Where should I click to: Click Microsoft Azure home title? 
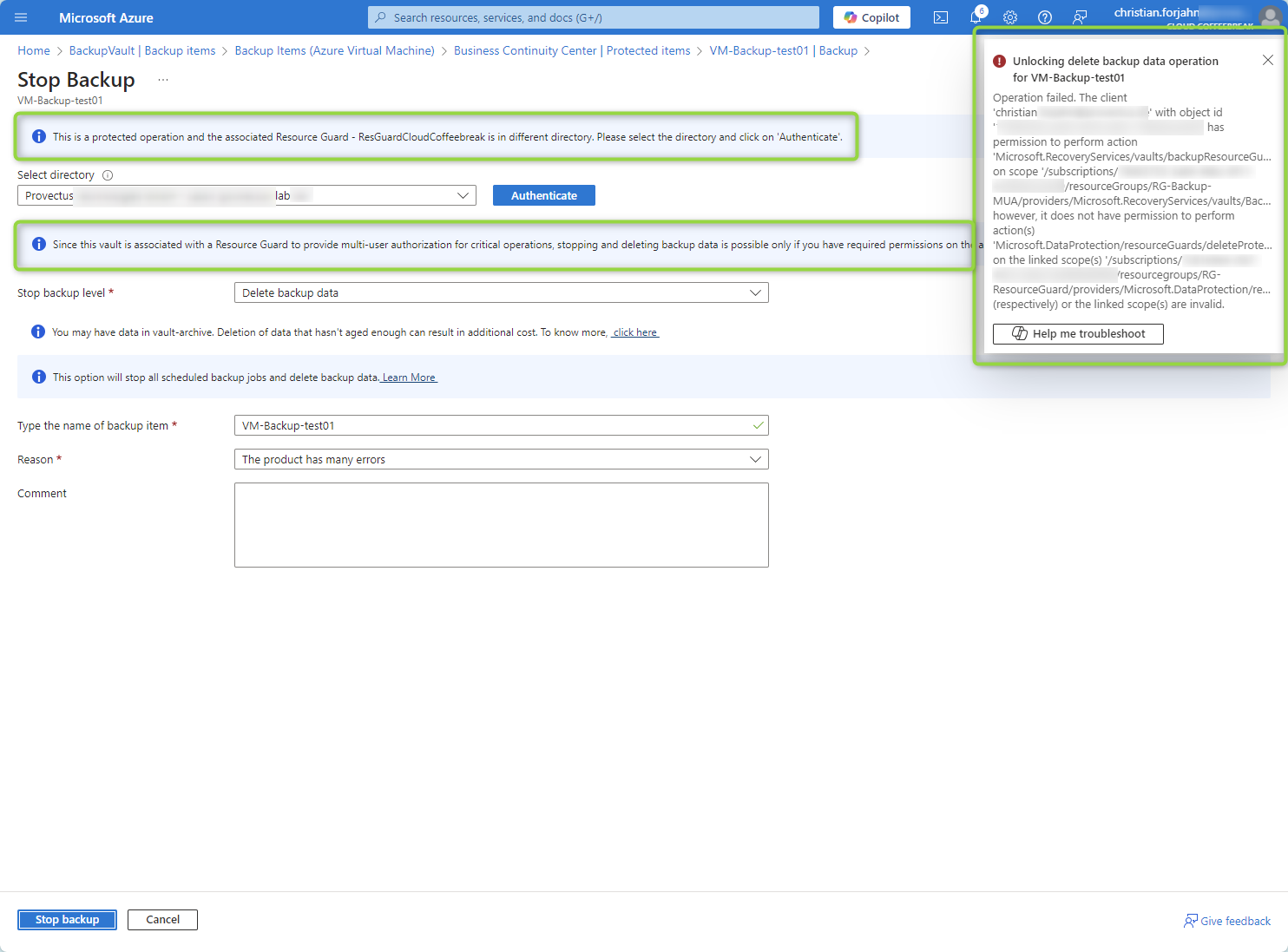pos(106,17)
